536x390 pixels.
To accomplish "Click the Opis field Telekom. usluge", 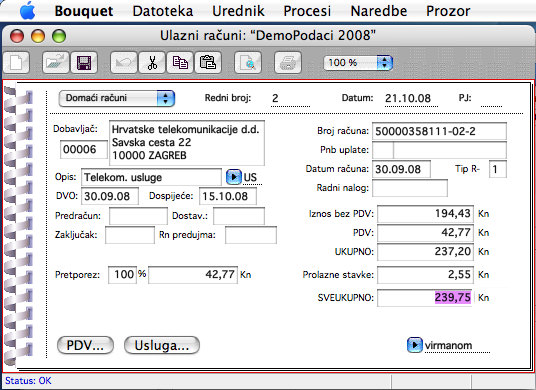I will [x=151, y=177].
